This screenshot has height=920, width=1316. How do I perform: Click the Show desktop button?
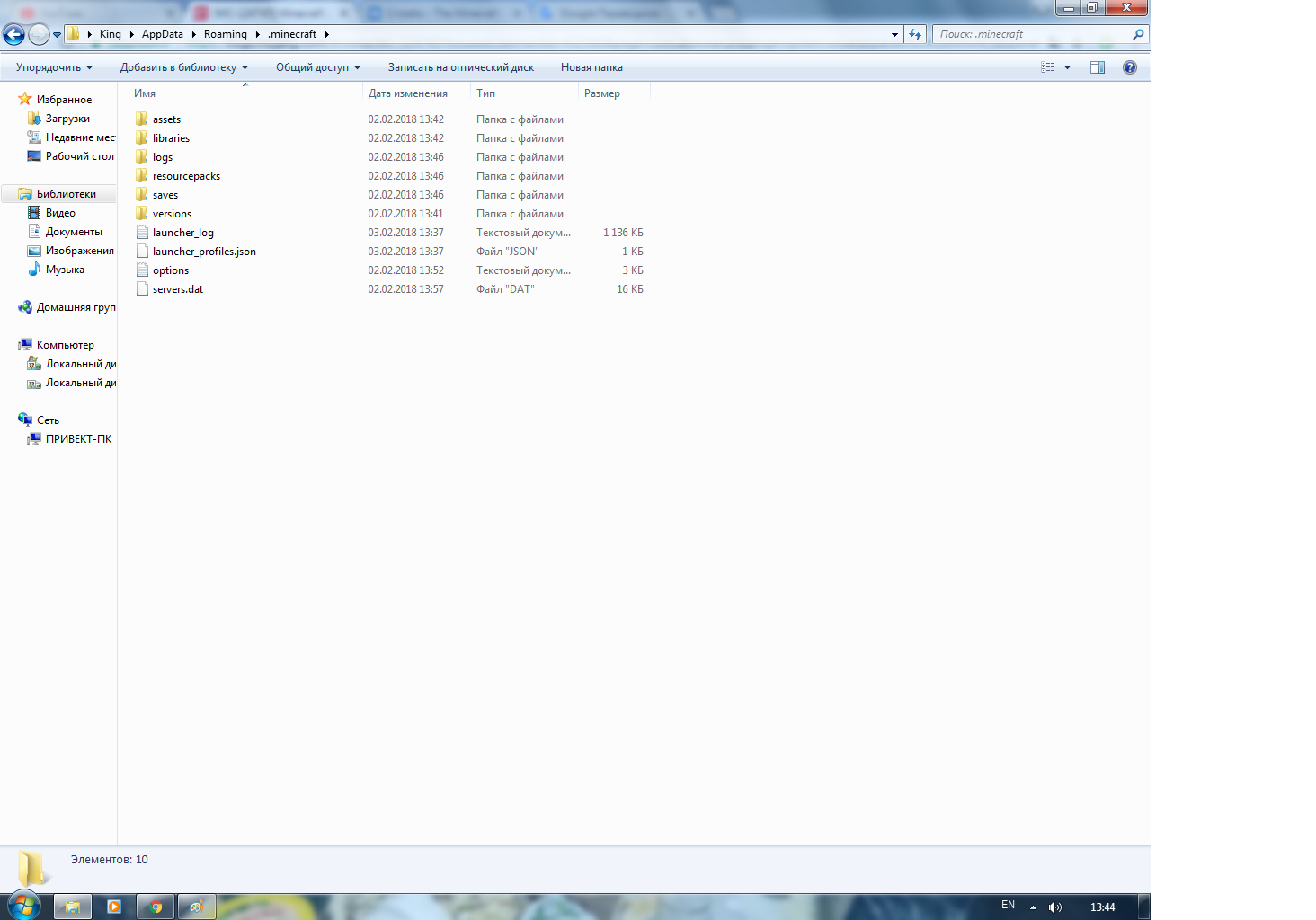[1144, 907]
